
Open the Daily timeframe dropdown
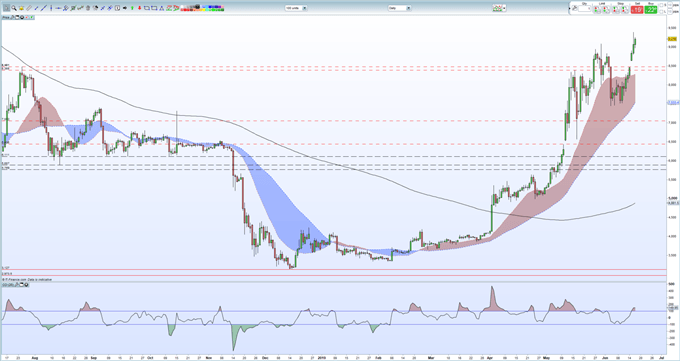tap(399, 8)
